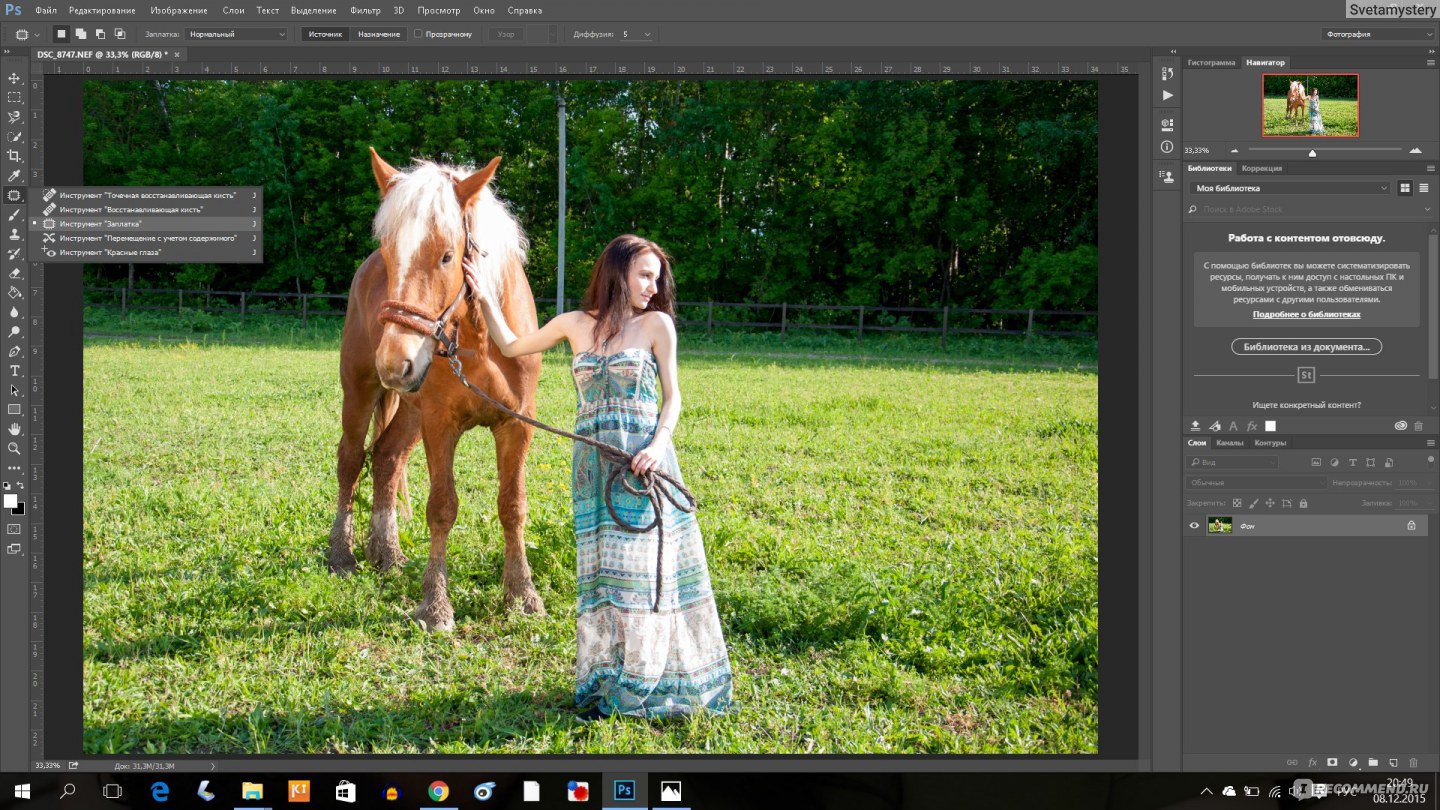Open the Заплатка mode dropdown "Нормальный"
This screenshot has width=1440, height=810.
point(237,34)
